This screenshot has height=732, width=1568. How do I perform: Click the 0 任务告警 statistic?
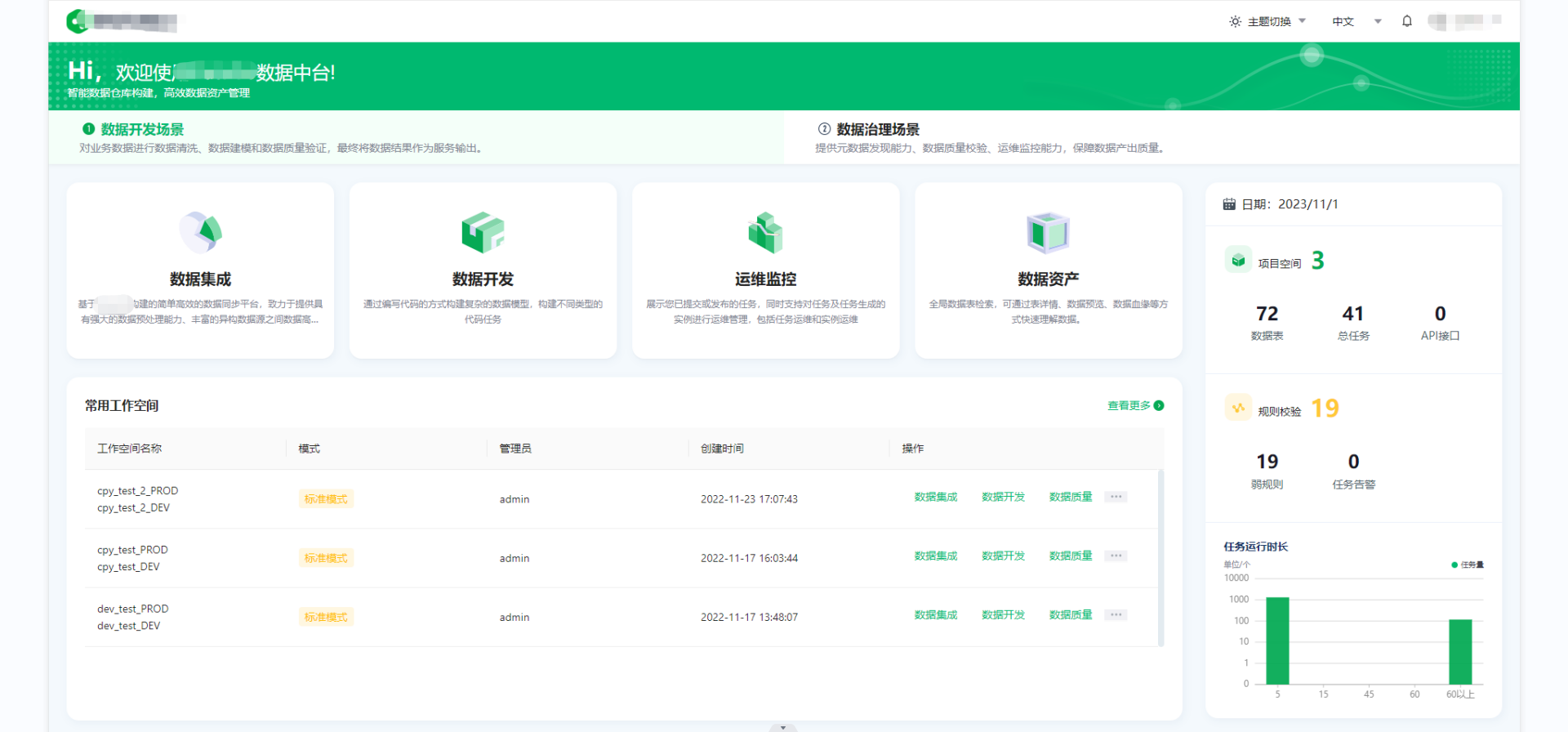pos(1353,471)
